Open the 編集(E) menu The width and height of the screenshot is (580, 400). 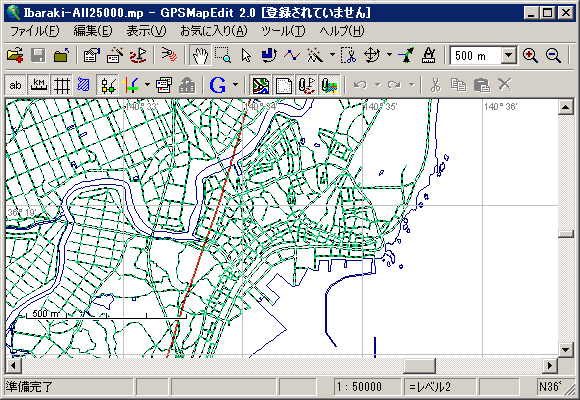click(93, 31)
